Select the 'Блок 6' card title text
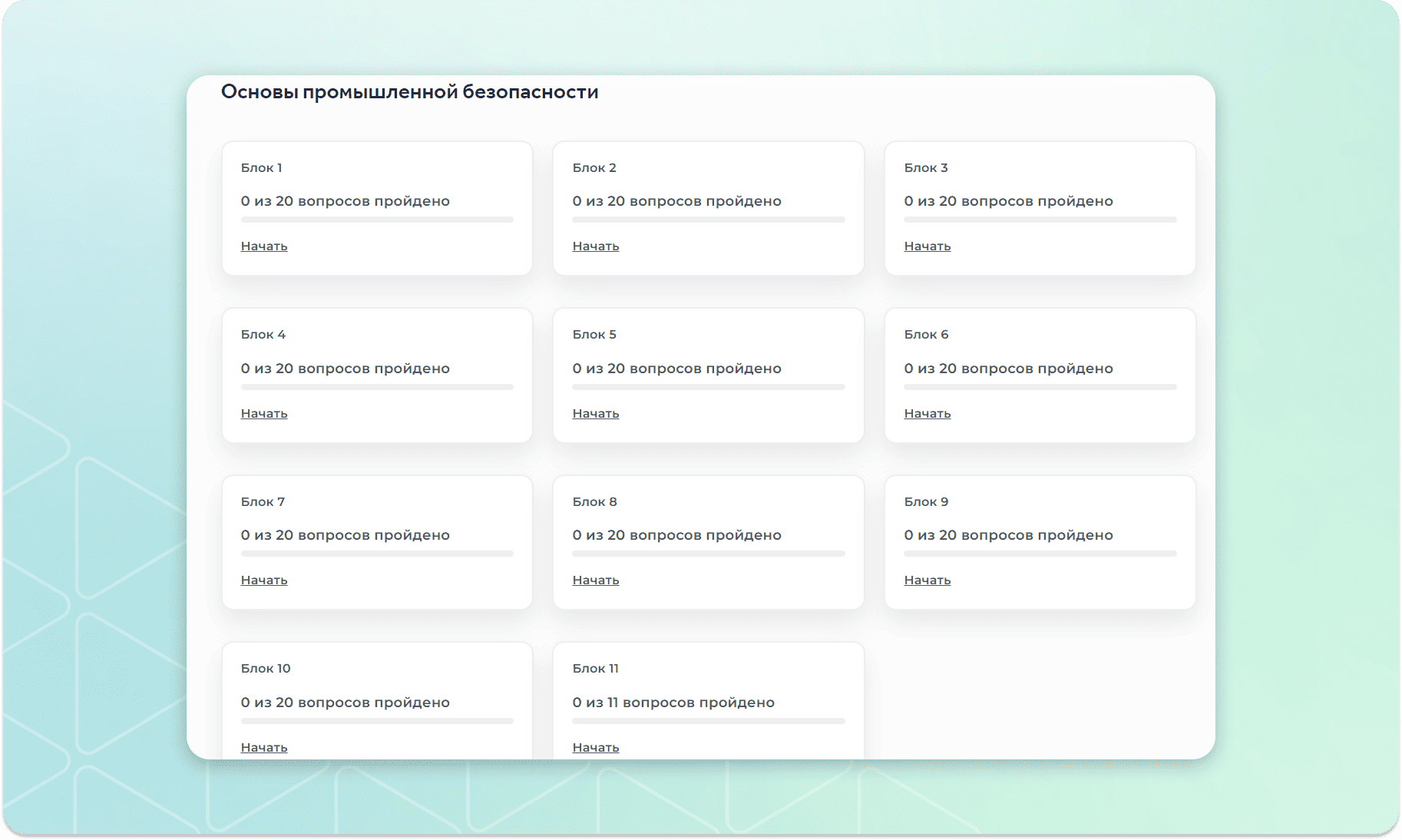This screenshot has height=840, width=1402. pyautogui.click(x=926, y=335)
